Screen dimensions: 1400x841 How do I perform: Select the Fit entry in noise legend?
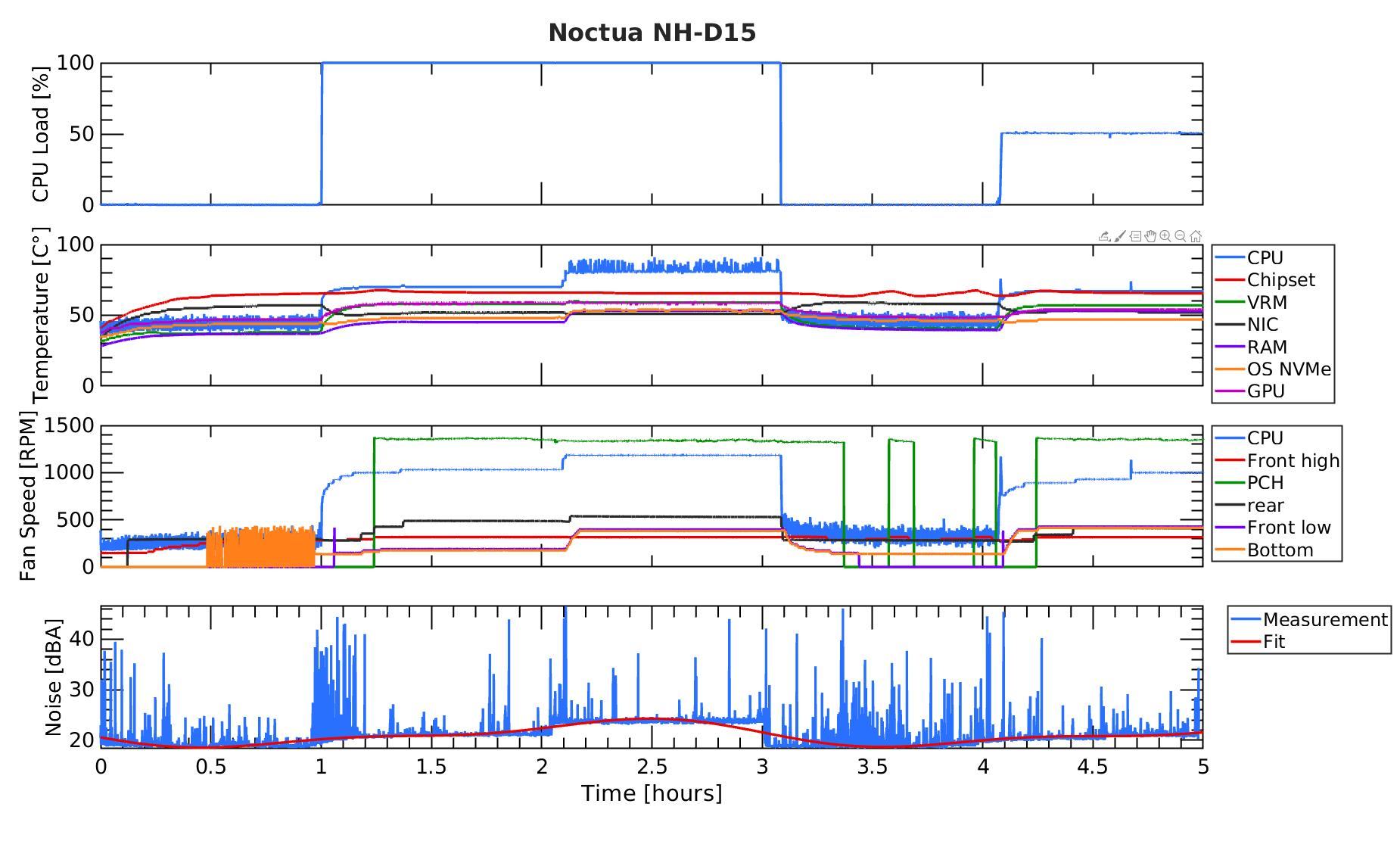point(1258,642)
